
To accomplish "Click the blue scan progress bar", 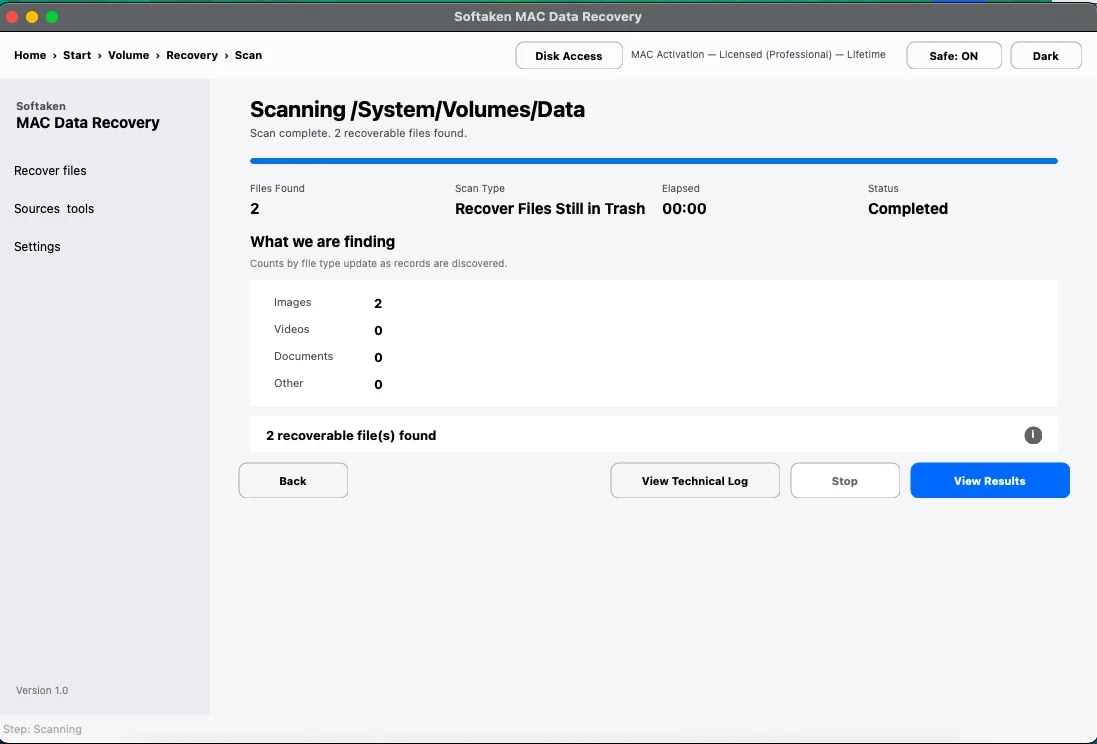I will coord(653,161).
